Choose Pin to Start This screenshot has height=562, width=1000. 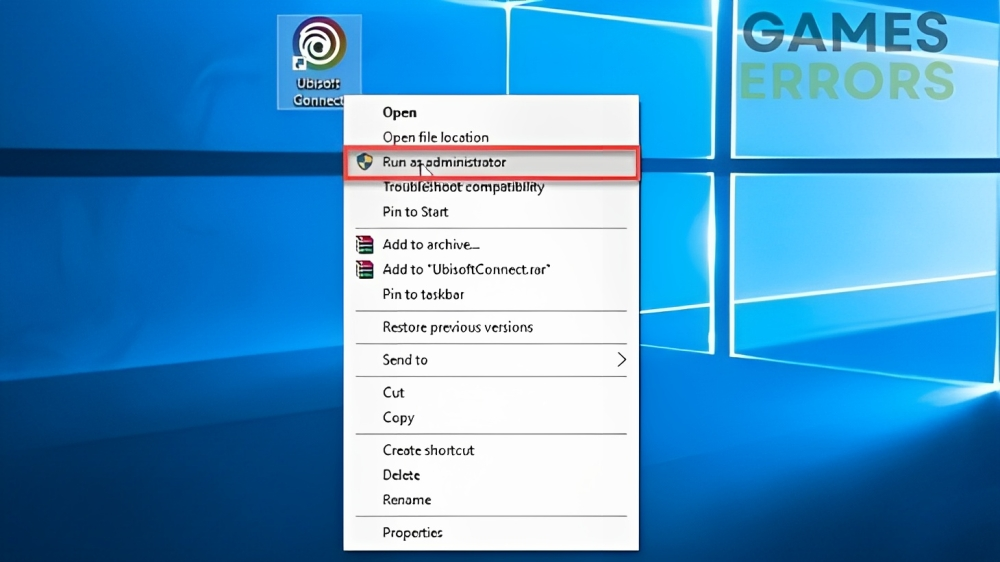491,212
